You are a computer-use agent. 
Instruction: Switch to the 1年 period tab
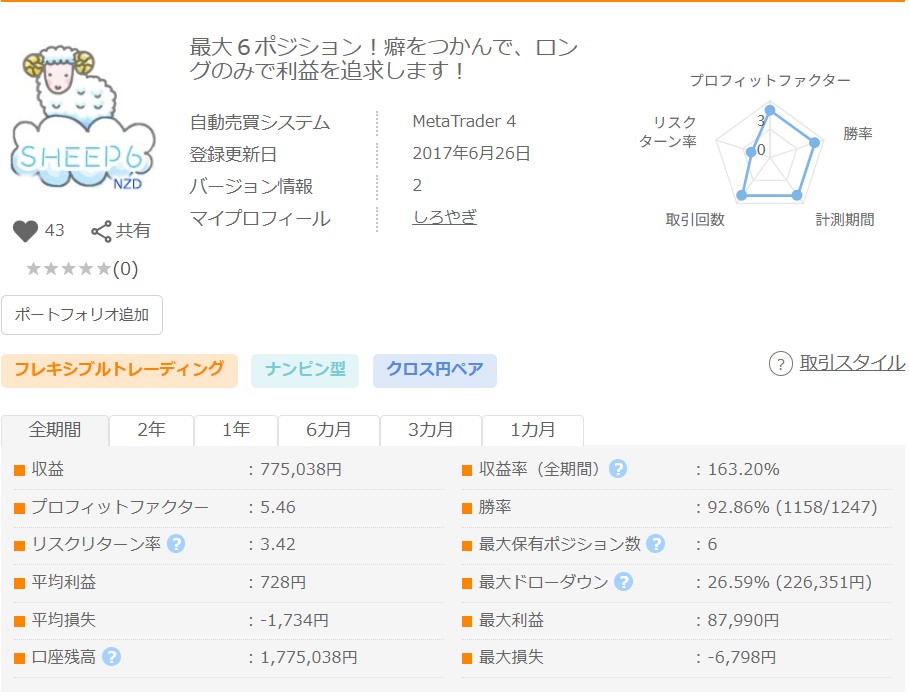[x=236, y=430]
